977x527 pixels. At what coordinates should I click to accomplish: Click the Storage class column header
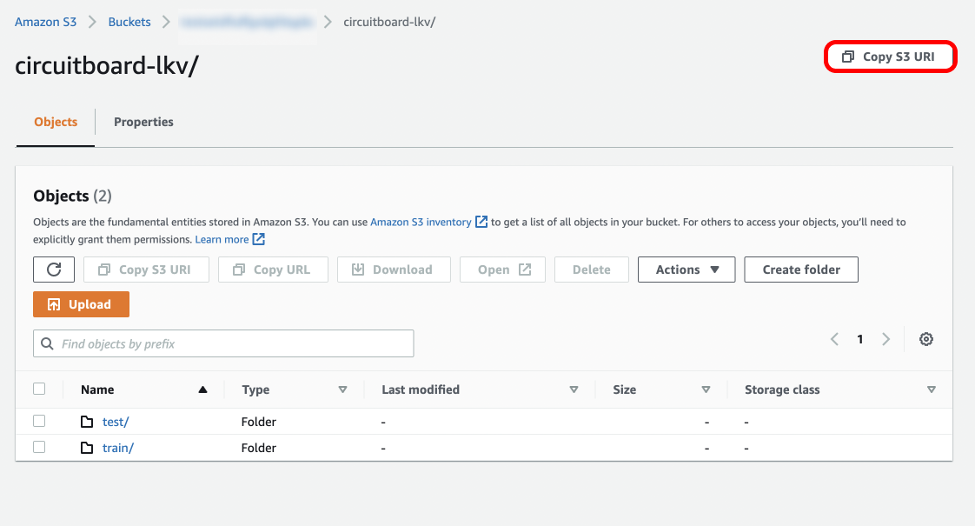tap(782, 390)
